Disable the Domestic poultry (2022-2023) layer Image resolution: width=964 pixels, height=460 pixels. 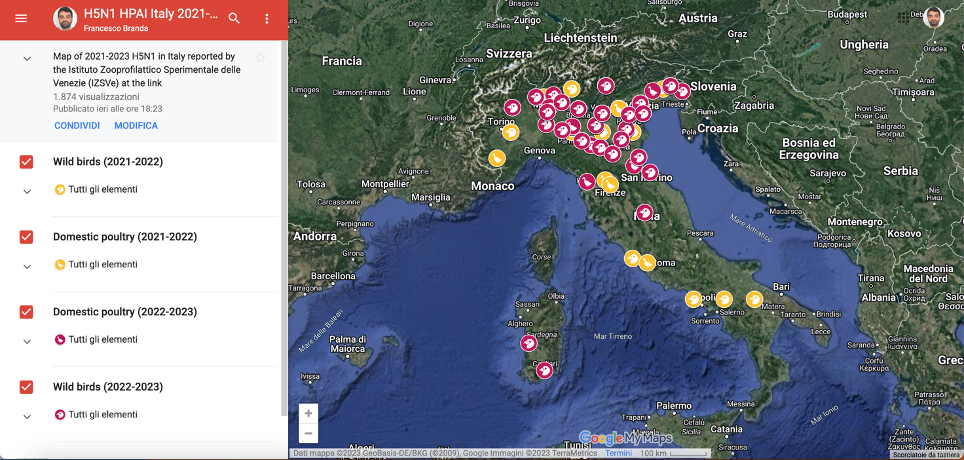tap(27, 312)
